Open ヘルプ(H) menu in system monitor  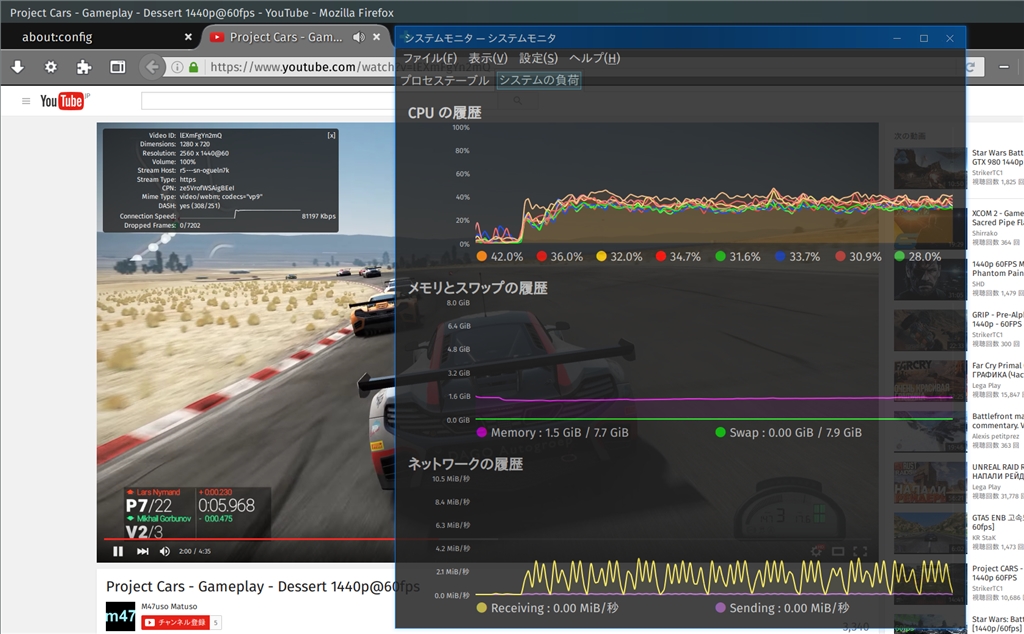594,58
